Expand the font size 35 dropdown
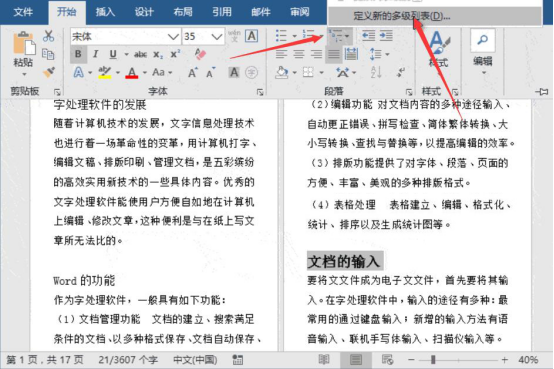Screen dimensions: 554x369 [x=217, y=36]
